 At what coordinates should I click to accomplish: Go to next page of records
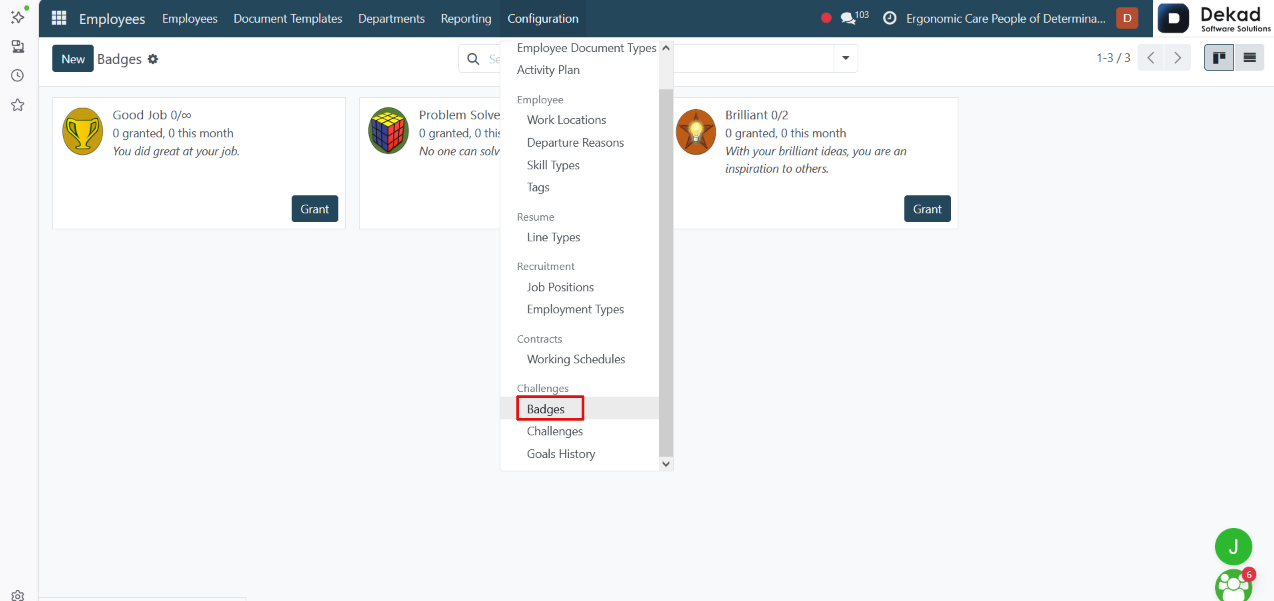[x=1178, y=58]
